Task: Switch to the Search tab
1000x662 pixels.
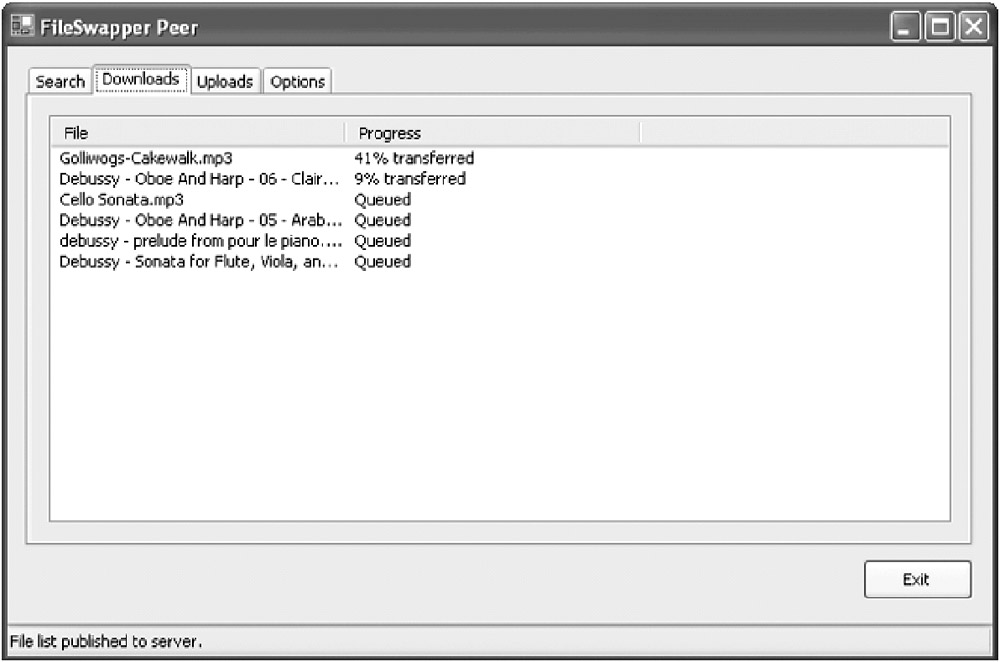Action: pos(60,82)
